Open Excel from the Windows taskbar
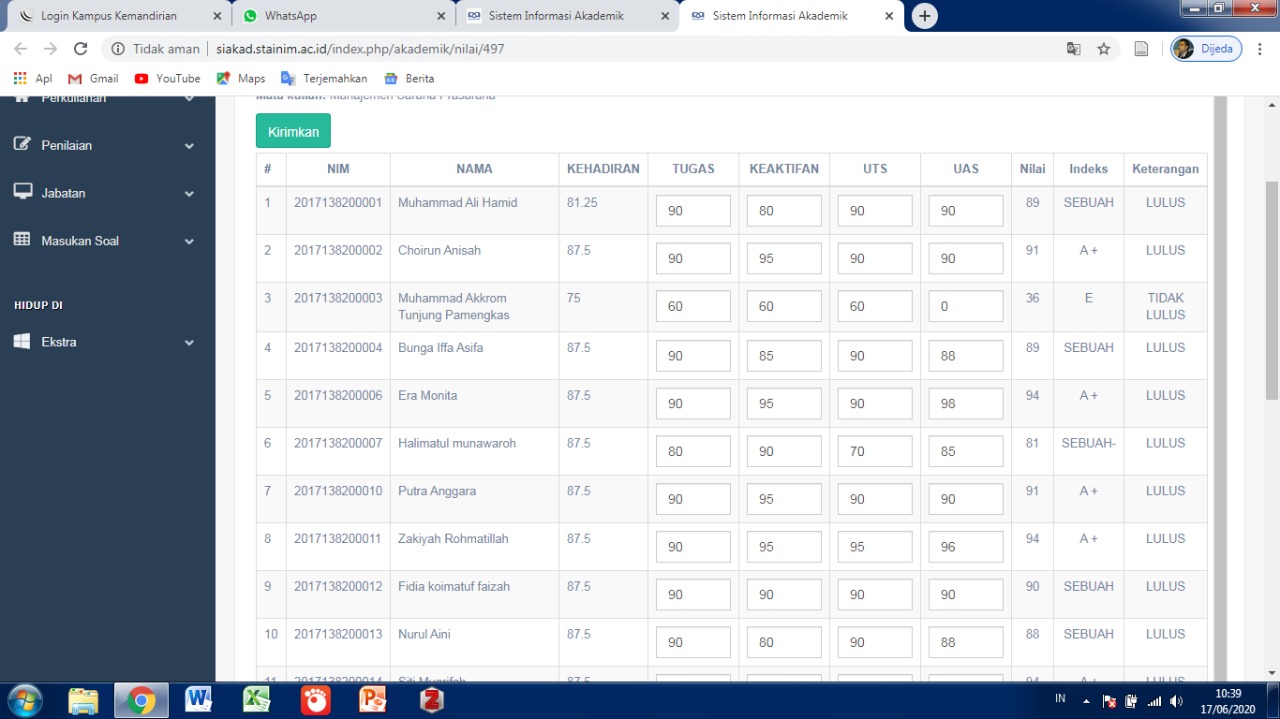The height and width of the screenshot is (719, 1280). point(257,700)
